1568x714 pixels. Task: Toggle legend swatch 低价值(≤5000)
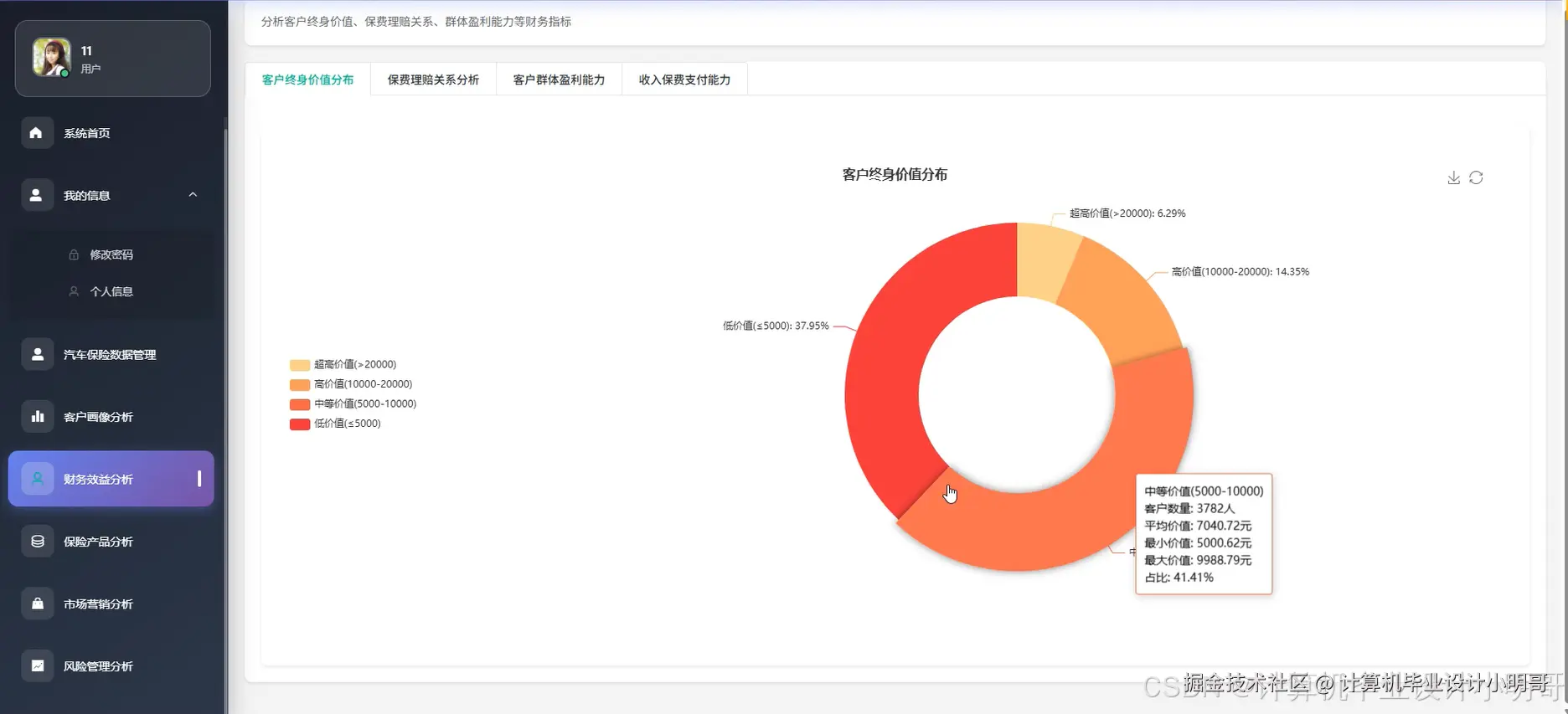[x=300, y=424]
